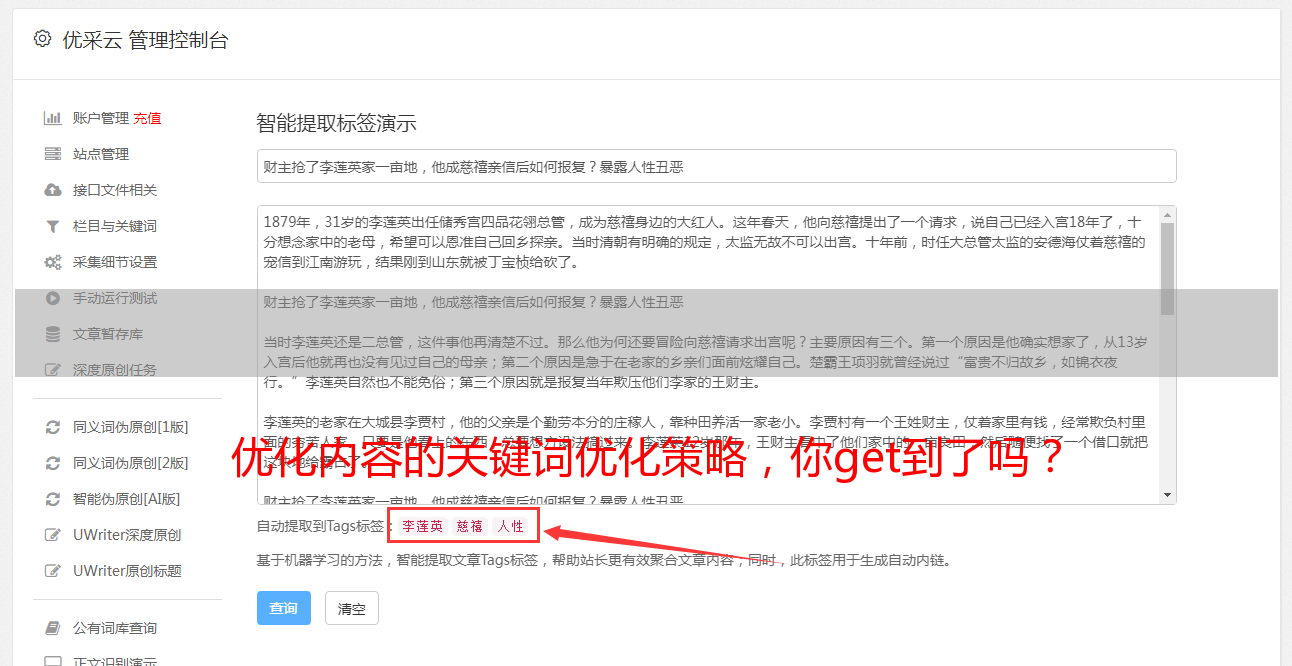
Task: Select 同义词伪原创[2版] sidebar entry
Action: pos(130,463)
